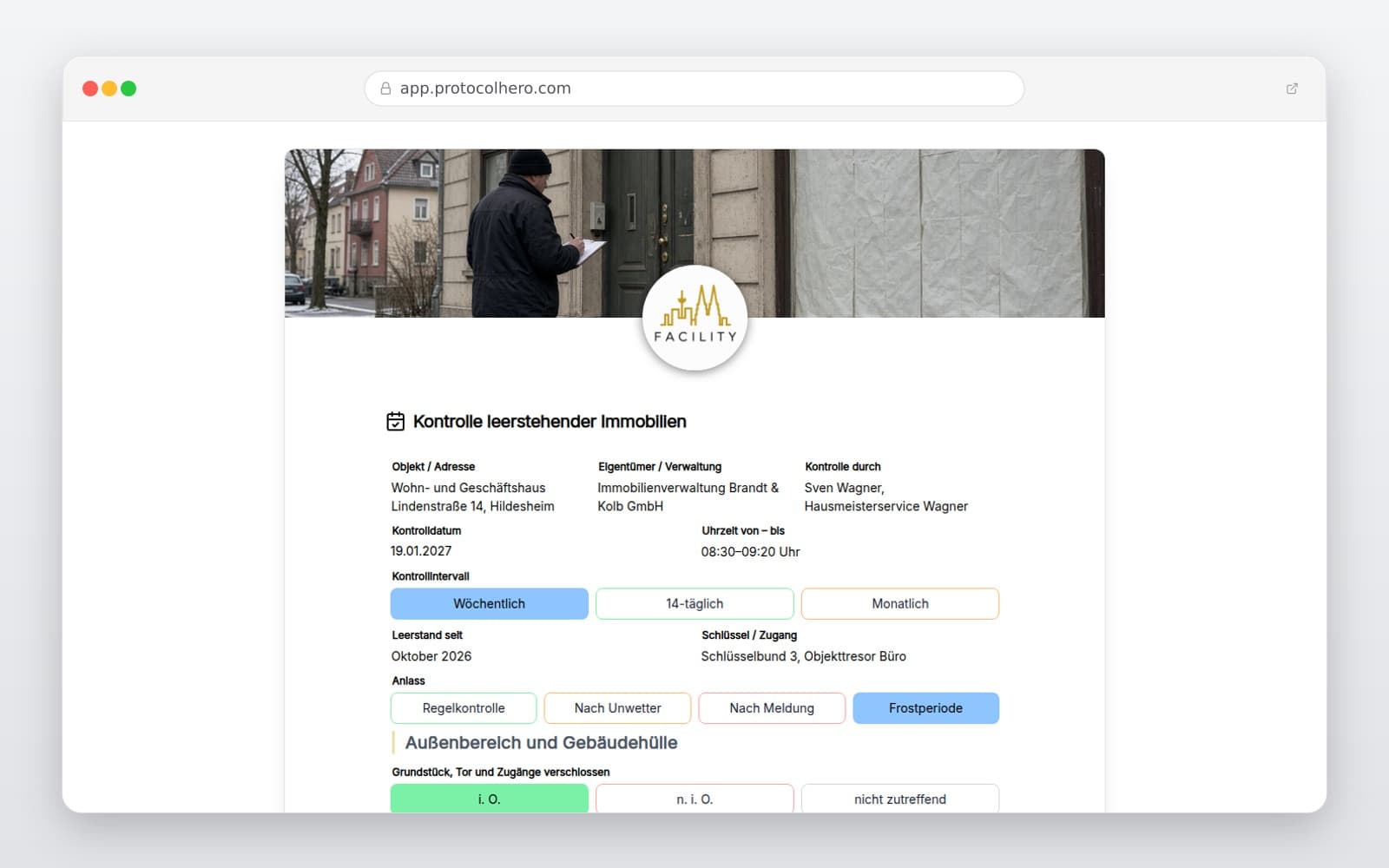The image size is (1389, 868).
Task: Click the green maximize window button
Action: click(128, 89)
